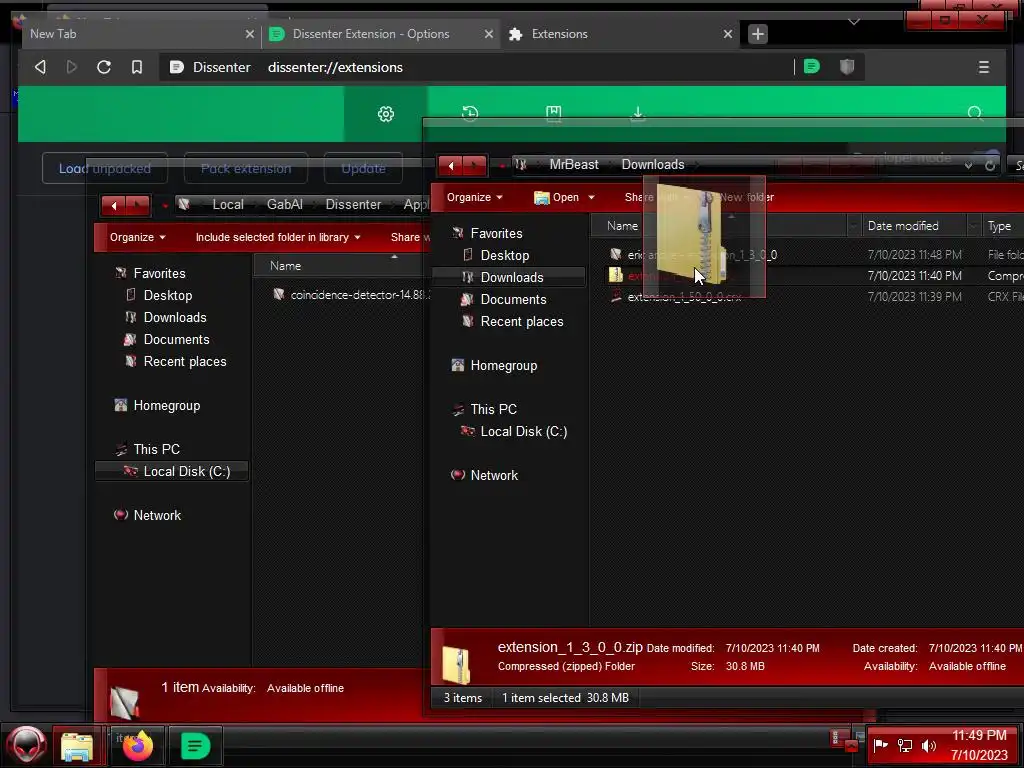This screenshot has height=768, width=1024.
Task: Open File Explorer from taskbar
Action: click(77, 746)
